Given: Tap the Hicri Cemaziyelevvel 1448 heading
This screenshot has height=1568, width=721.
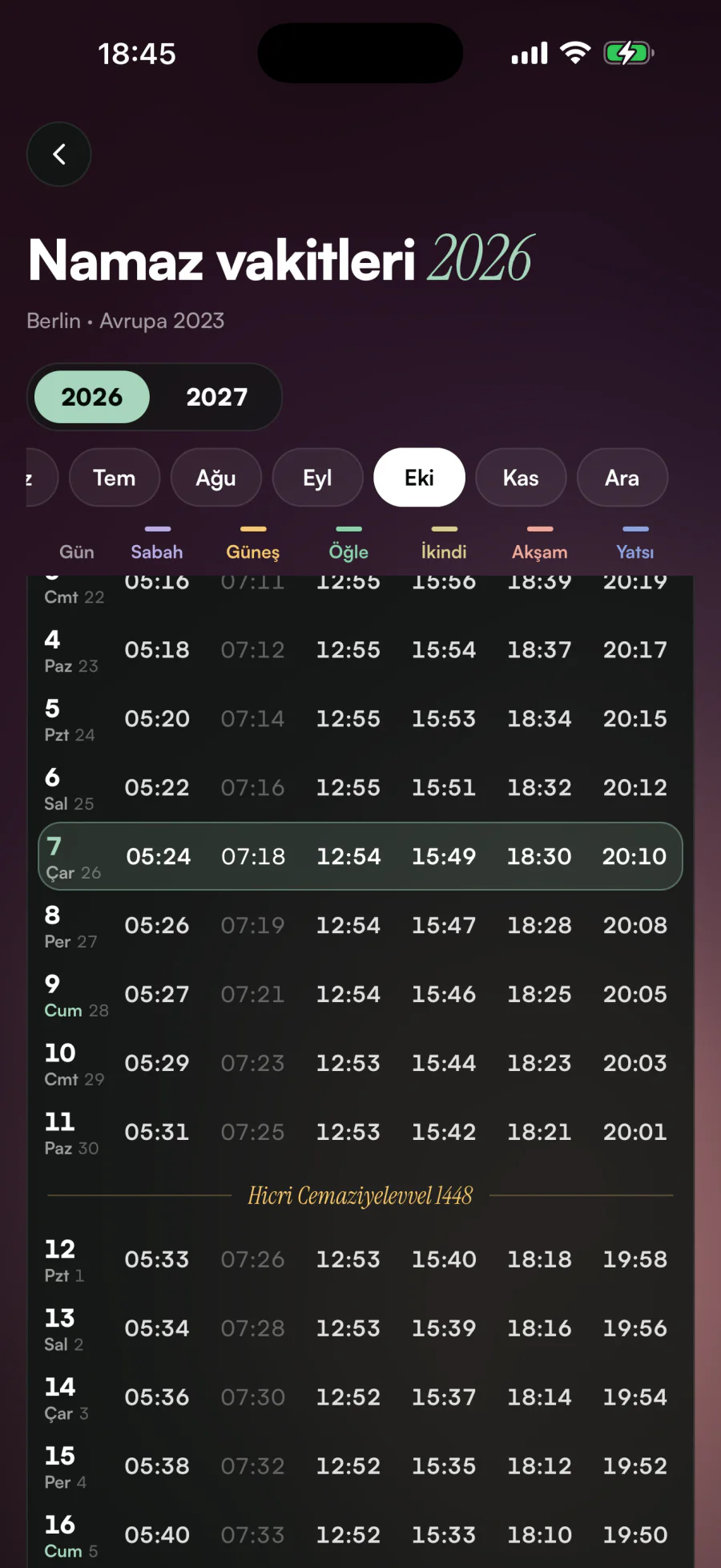Looking at the screenshot, I should pos(360,1195).
